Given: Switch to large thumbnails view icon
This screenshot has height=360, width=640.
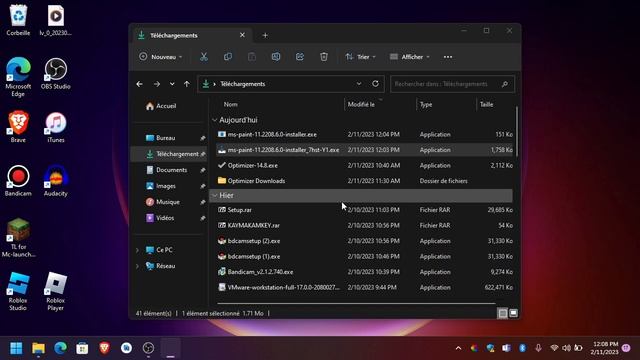Looking at the screenshot, I should 513,313.
